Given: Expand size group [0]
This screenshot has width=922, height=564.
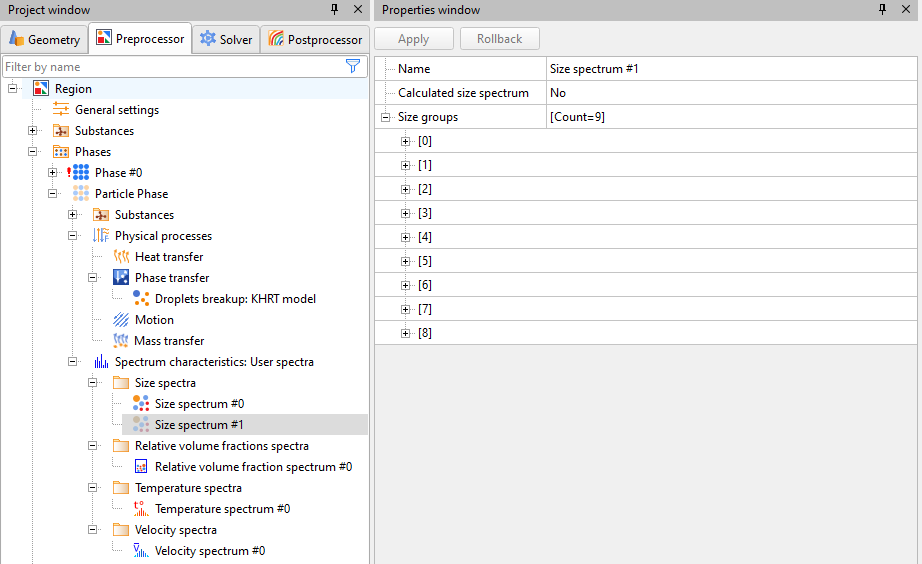Looking at the screenshot, I should click(x=406, y=141).
